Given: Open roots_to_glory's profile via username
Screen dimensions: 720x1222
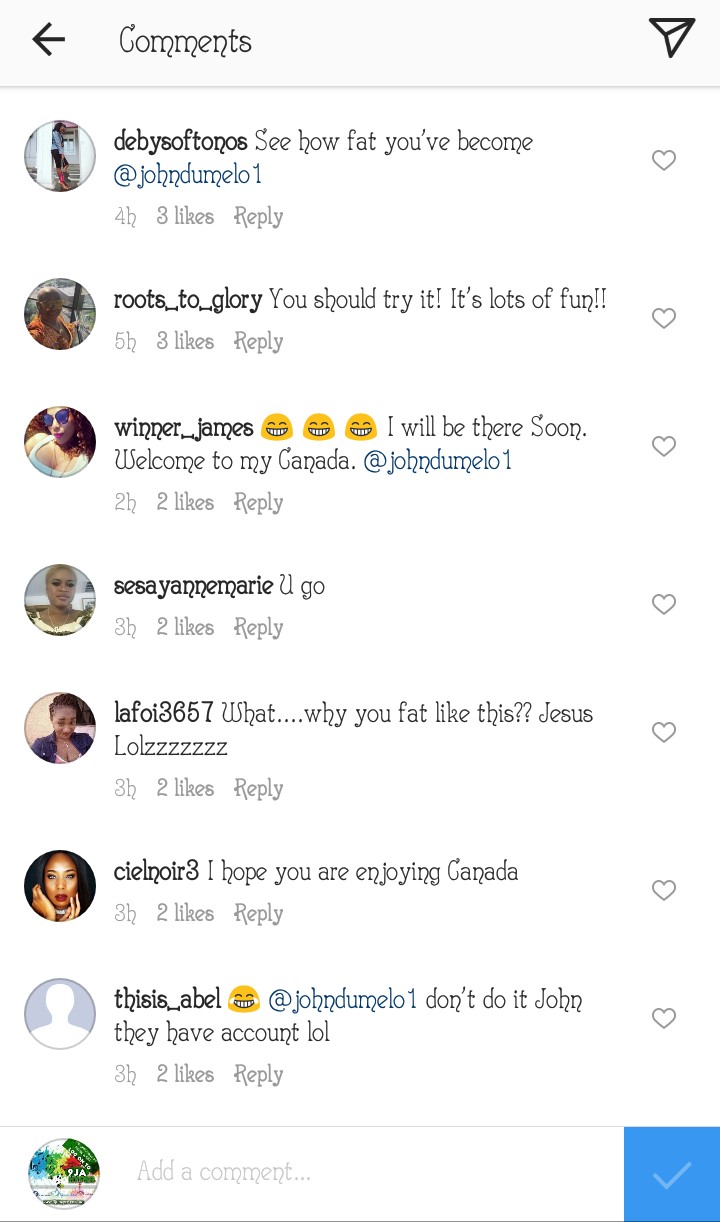Looking at the screenshot, I should pos(188,300).
